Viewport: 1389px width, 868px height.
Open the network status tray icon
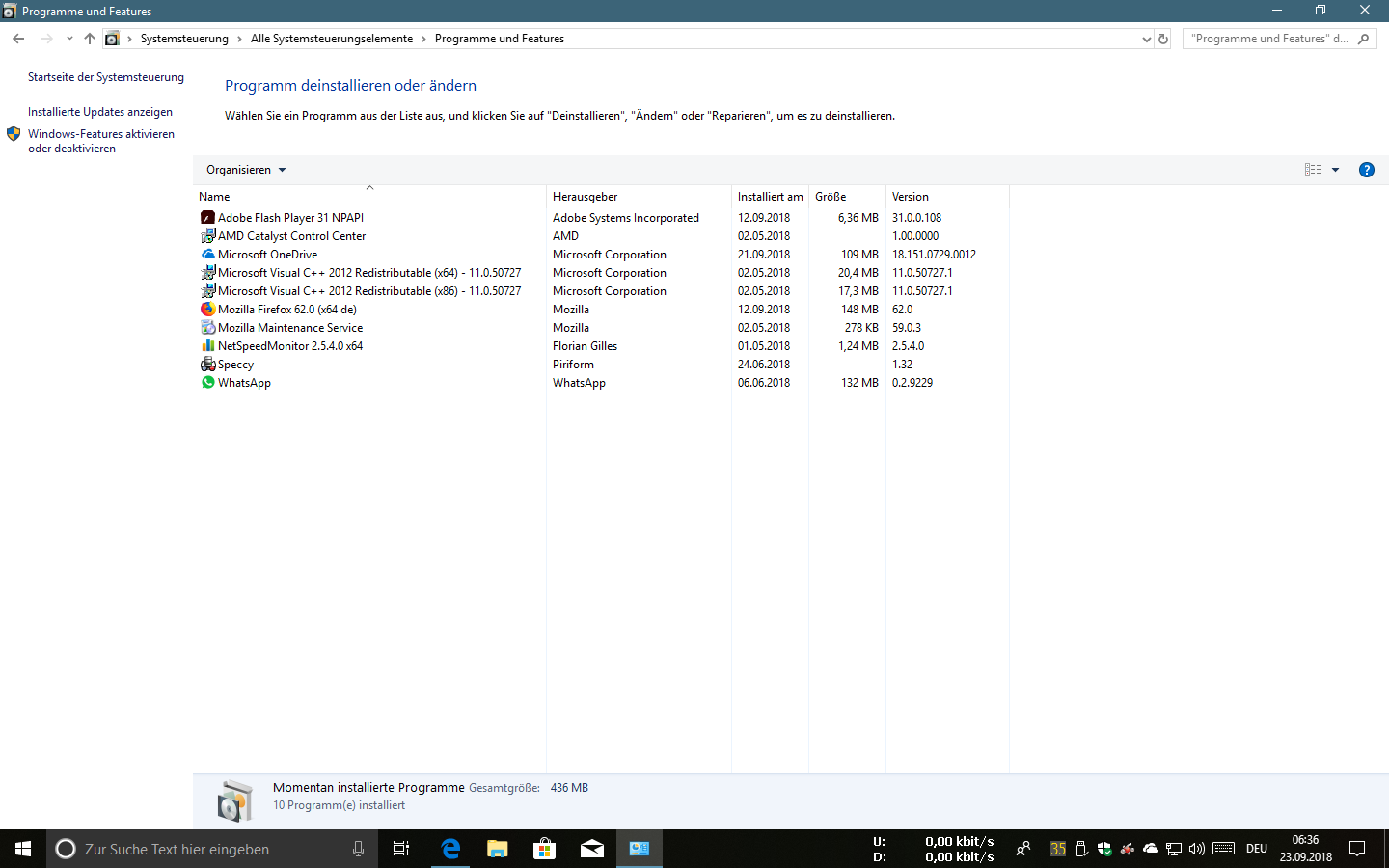pos(1174,849)
